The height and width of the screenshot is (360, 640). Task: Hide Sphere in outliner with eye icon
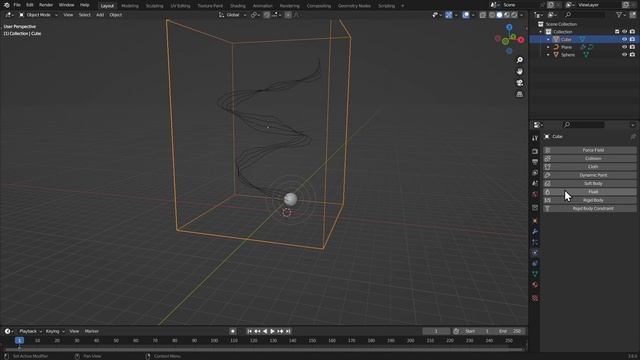coord(624,55)
